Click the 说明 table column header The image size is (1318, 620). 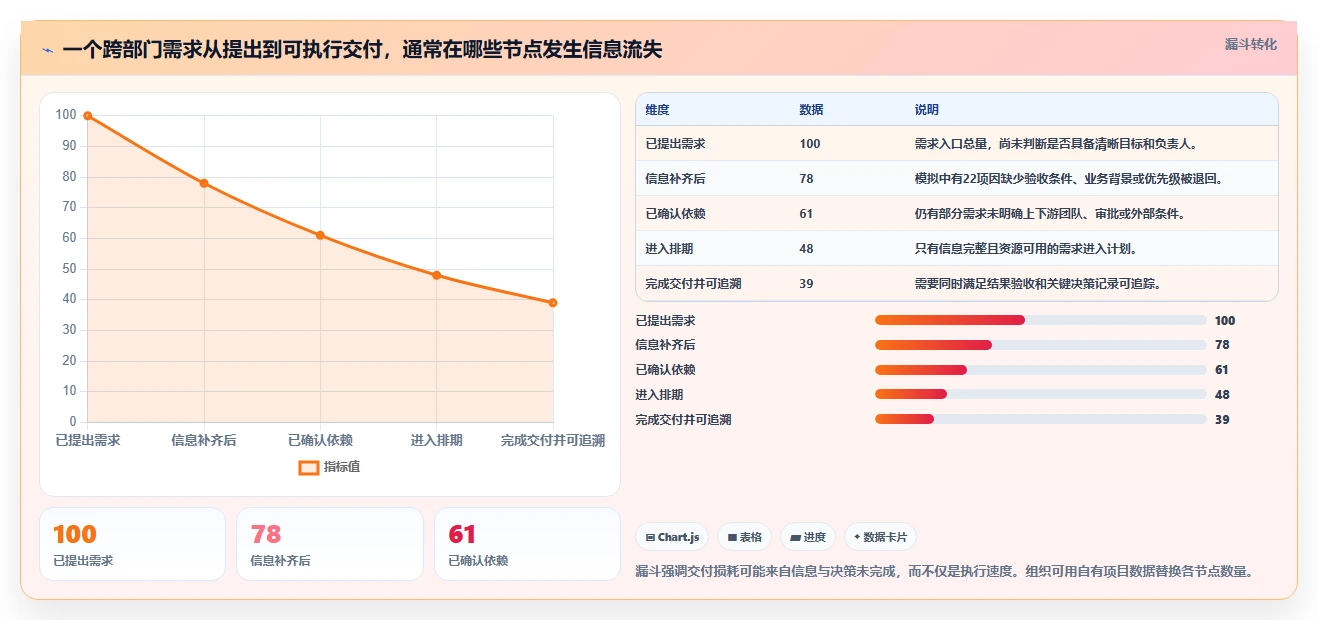927,110
